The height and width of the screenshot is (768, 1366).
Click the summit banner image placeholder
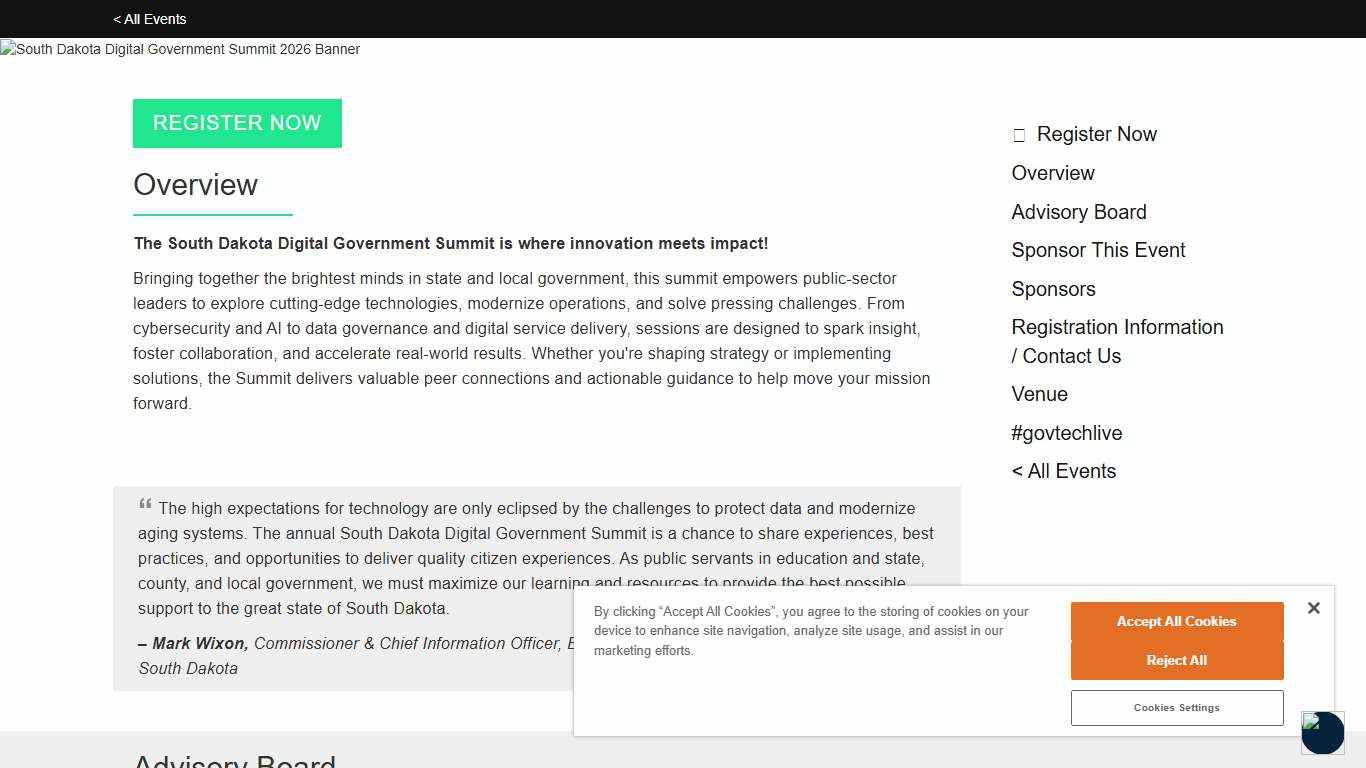tap(180, 49)
